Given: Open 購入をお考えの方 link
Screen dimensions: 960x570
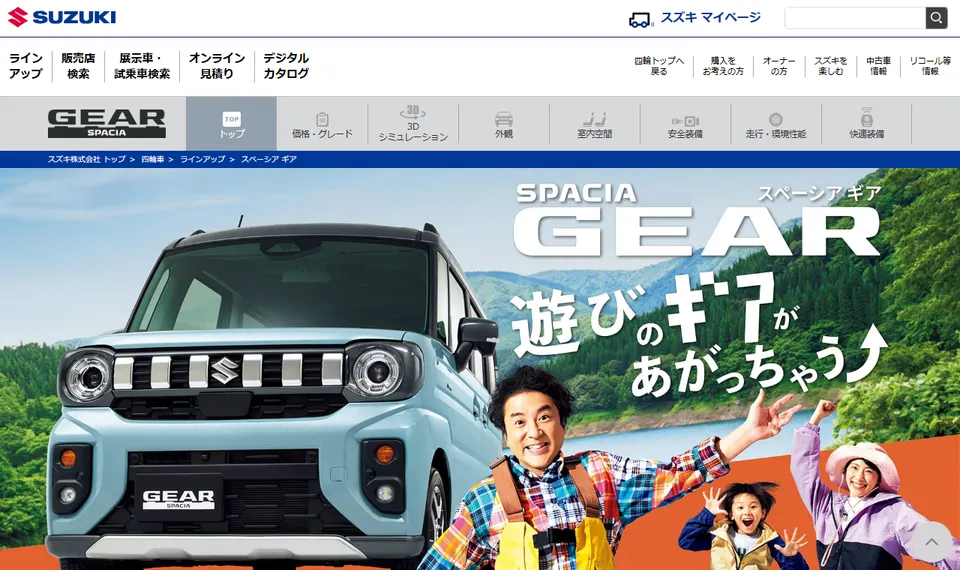Looking at the screenshot, I should point(722,66).
